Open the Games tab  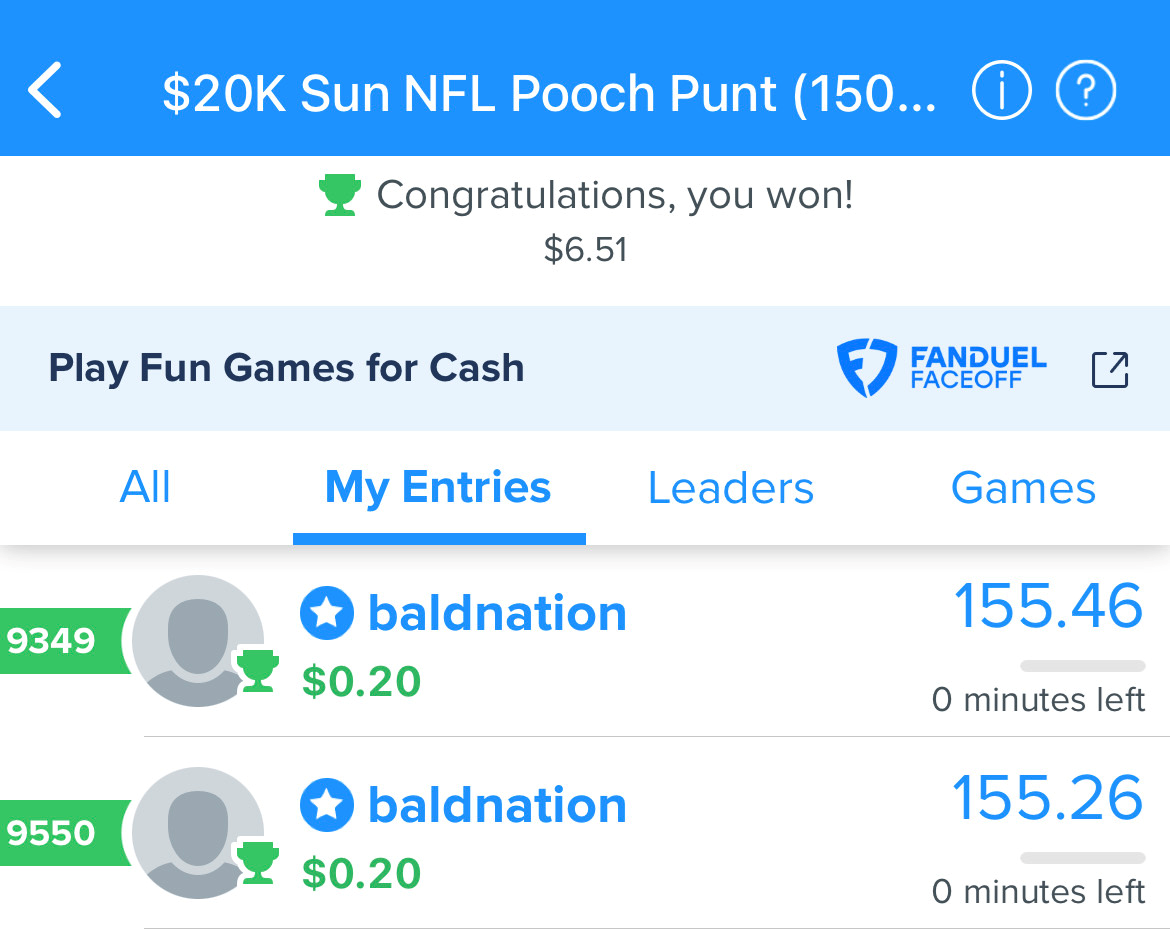pos(1024,487)
